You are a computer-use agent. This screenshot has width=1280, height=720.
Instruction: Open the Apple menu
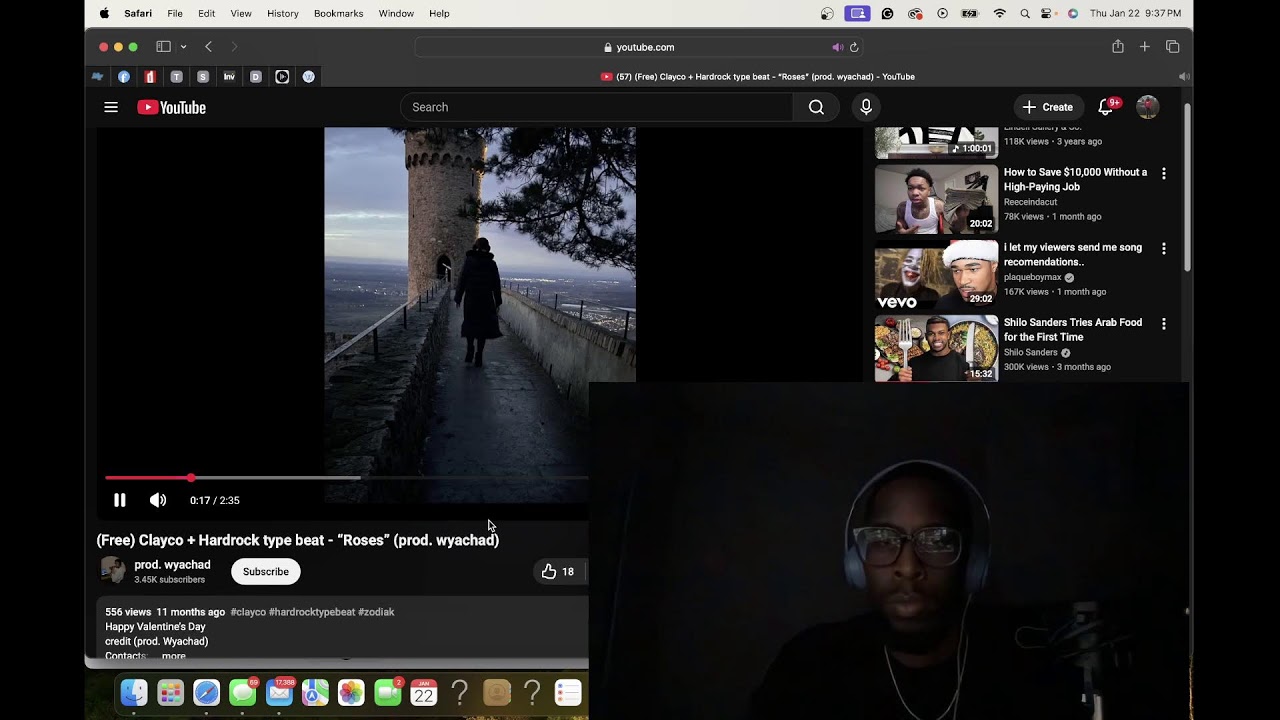(x=104, y=13)
